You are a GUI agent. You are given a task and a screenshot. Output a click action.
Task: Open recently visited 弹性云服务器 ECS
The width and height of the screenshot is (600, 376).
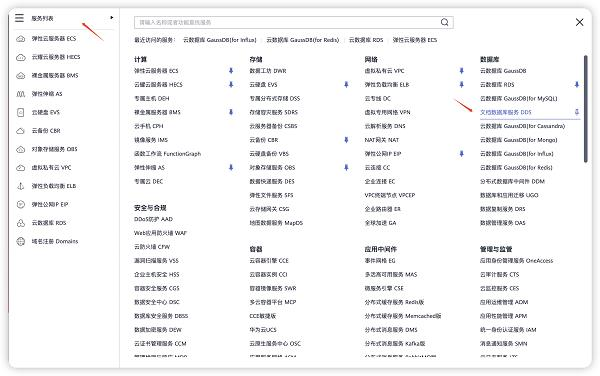[415, 40]
